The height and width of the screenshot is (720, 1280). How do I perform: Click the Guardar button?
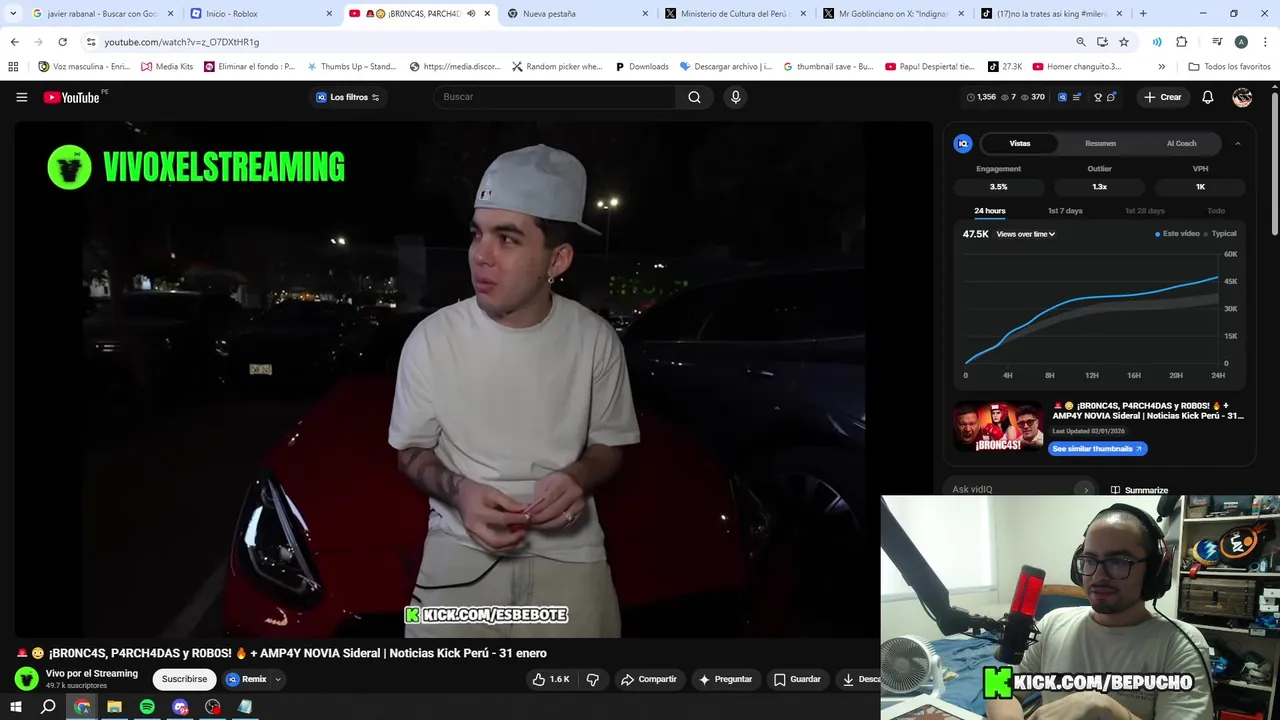(x=796, y=679)
